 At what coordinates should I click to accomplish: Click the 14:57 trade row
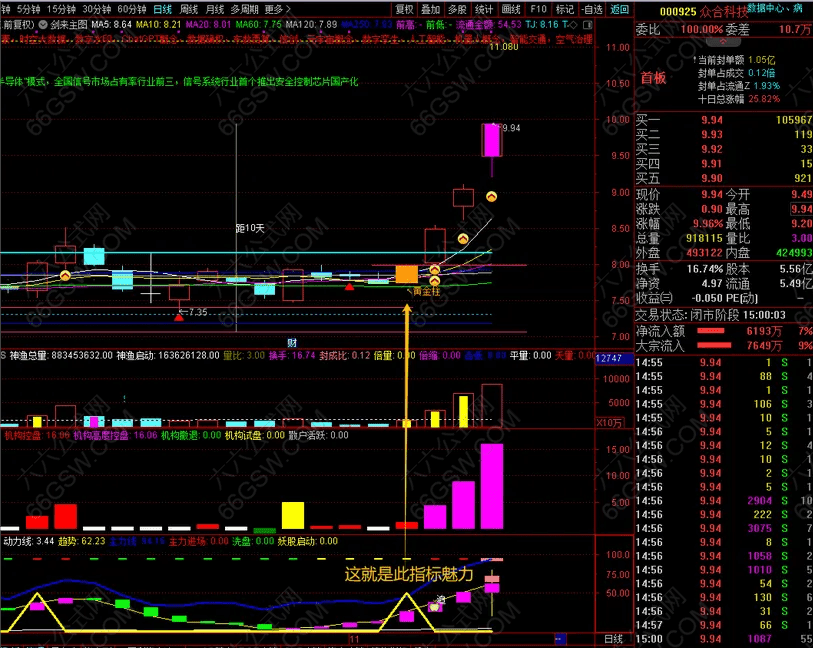pyautogui.click(x=724, y=625)
